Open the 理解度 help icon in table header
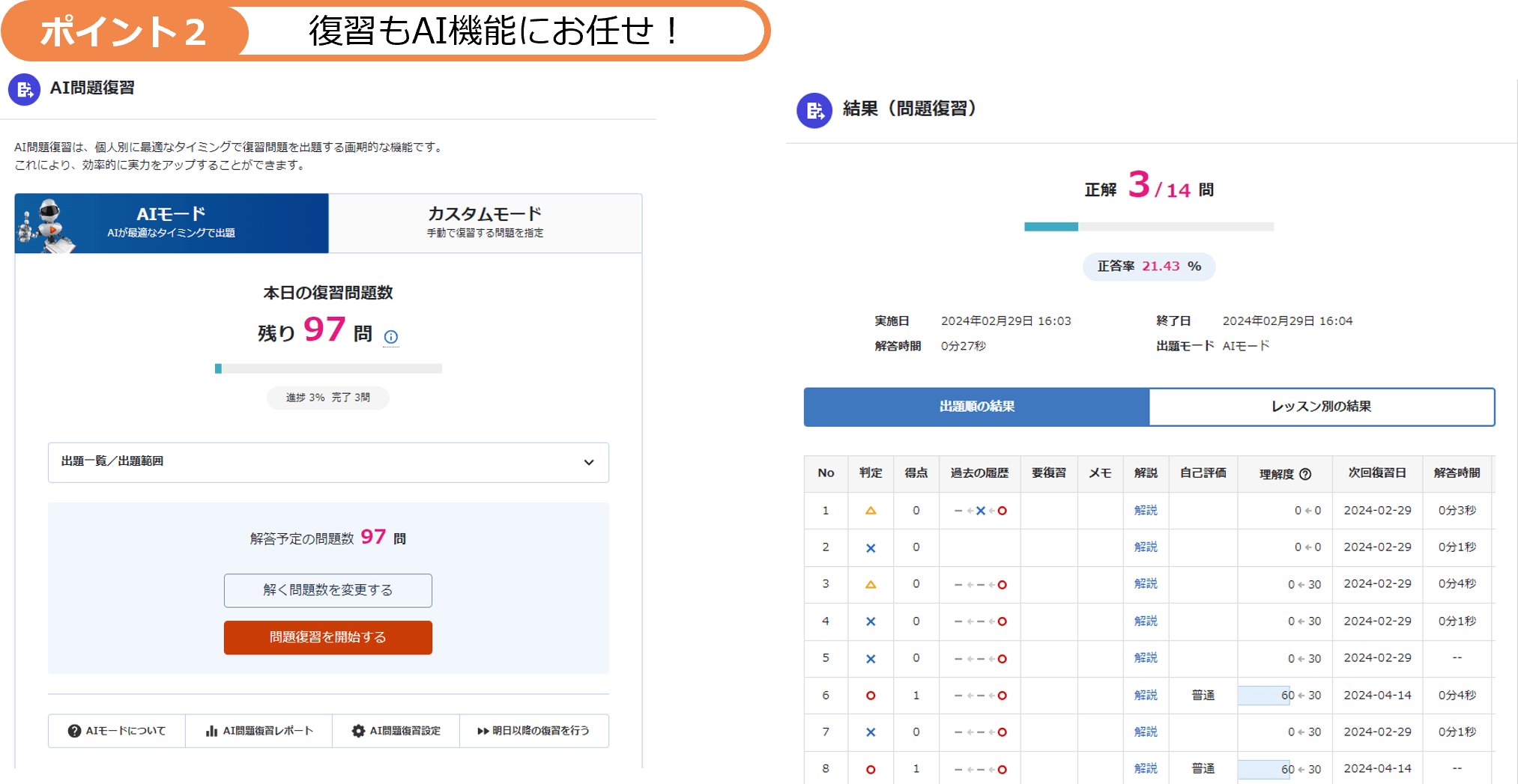Image resolution: width=1518 pixels, height=784 pixels. (x=1307, y=473)
